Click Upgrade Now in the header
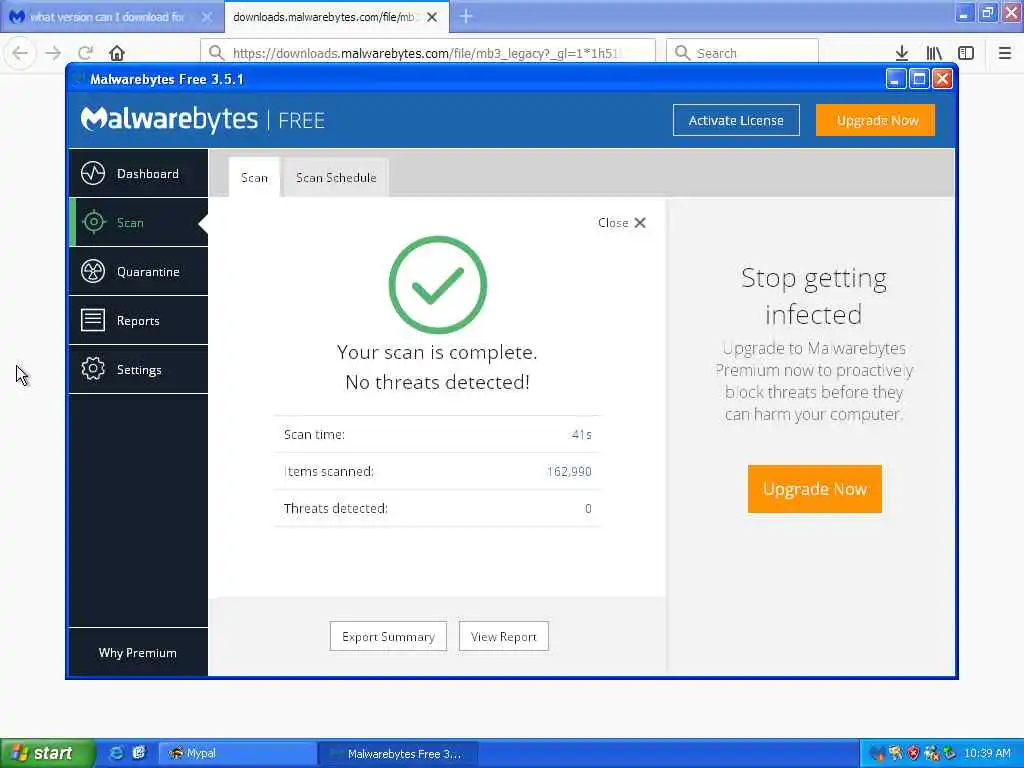Viewport: 1024px width, 768px height. 875,120
